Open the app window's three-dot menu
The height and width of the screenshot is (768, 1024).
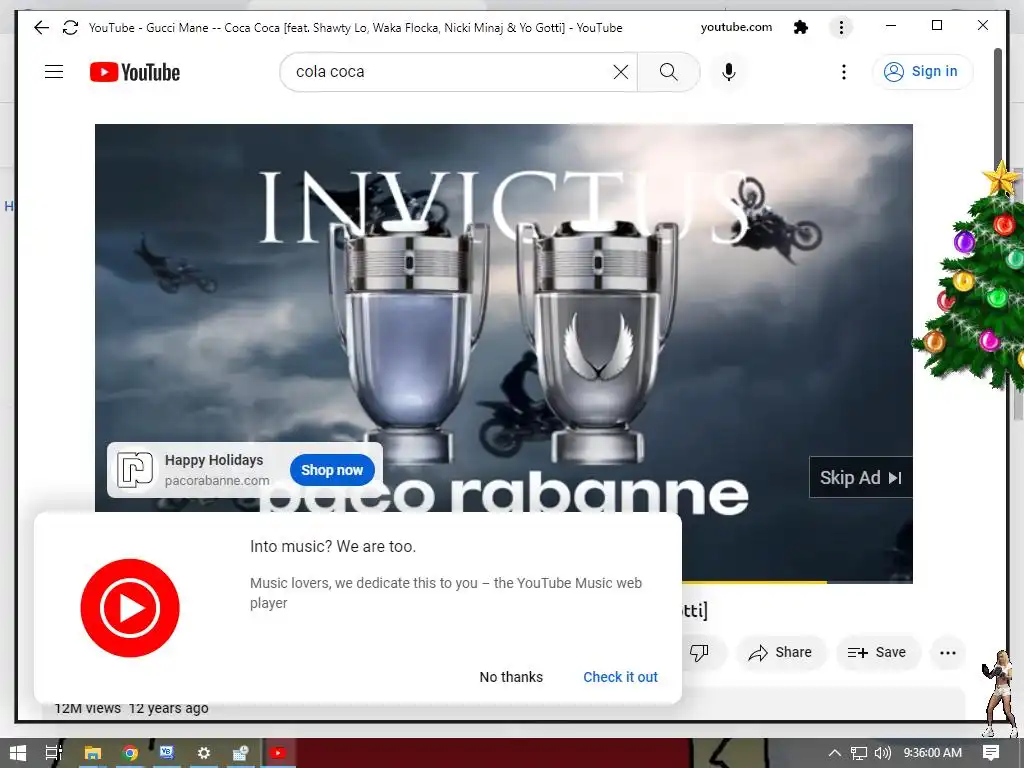pyautogui.click(x=841, y=27)
